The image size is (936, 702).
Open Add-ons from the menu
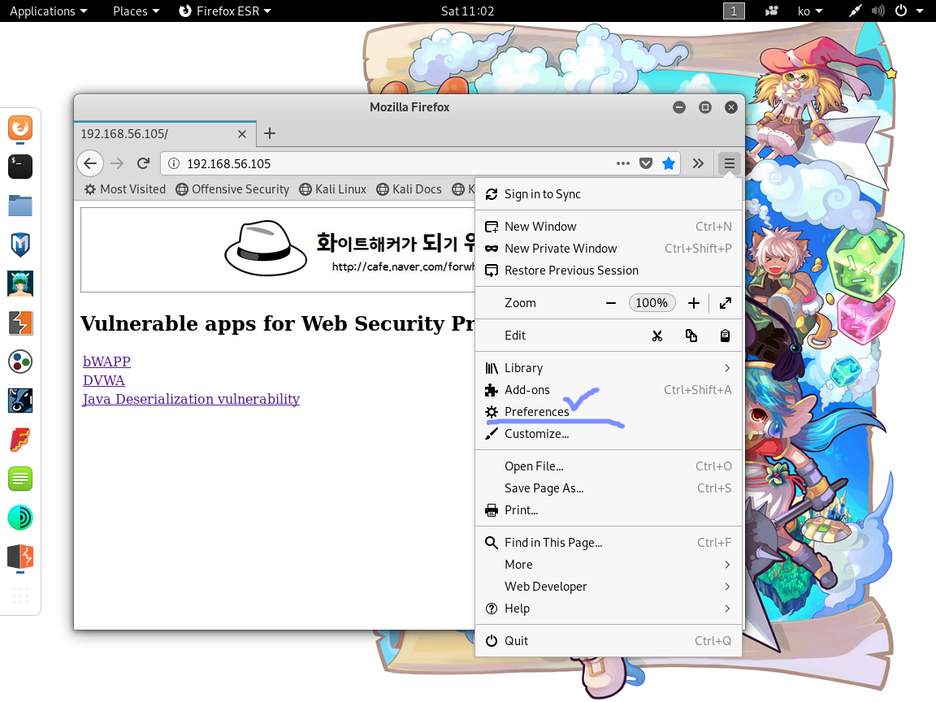coord(608,390)
